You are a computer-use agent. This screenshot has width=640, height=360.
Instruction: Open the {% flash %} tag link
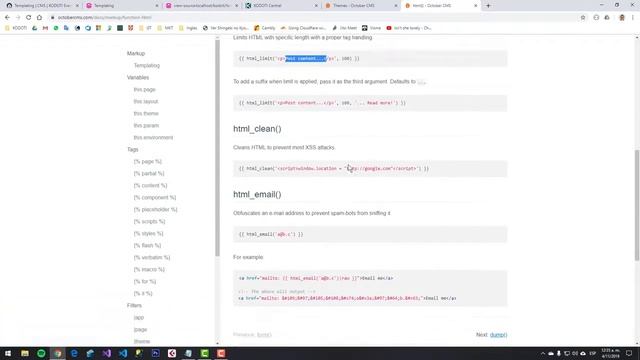[147, 245]
